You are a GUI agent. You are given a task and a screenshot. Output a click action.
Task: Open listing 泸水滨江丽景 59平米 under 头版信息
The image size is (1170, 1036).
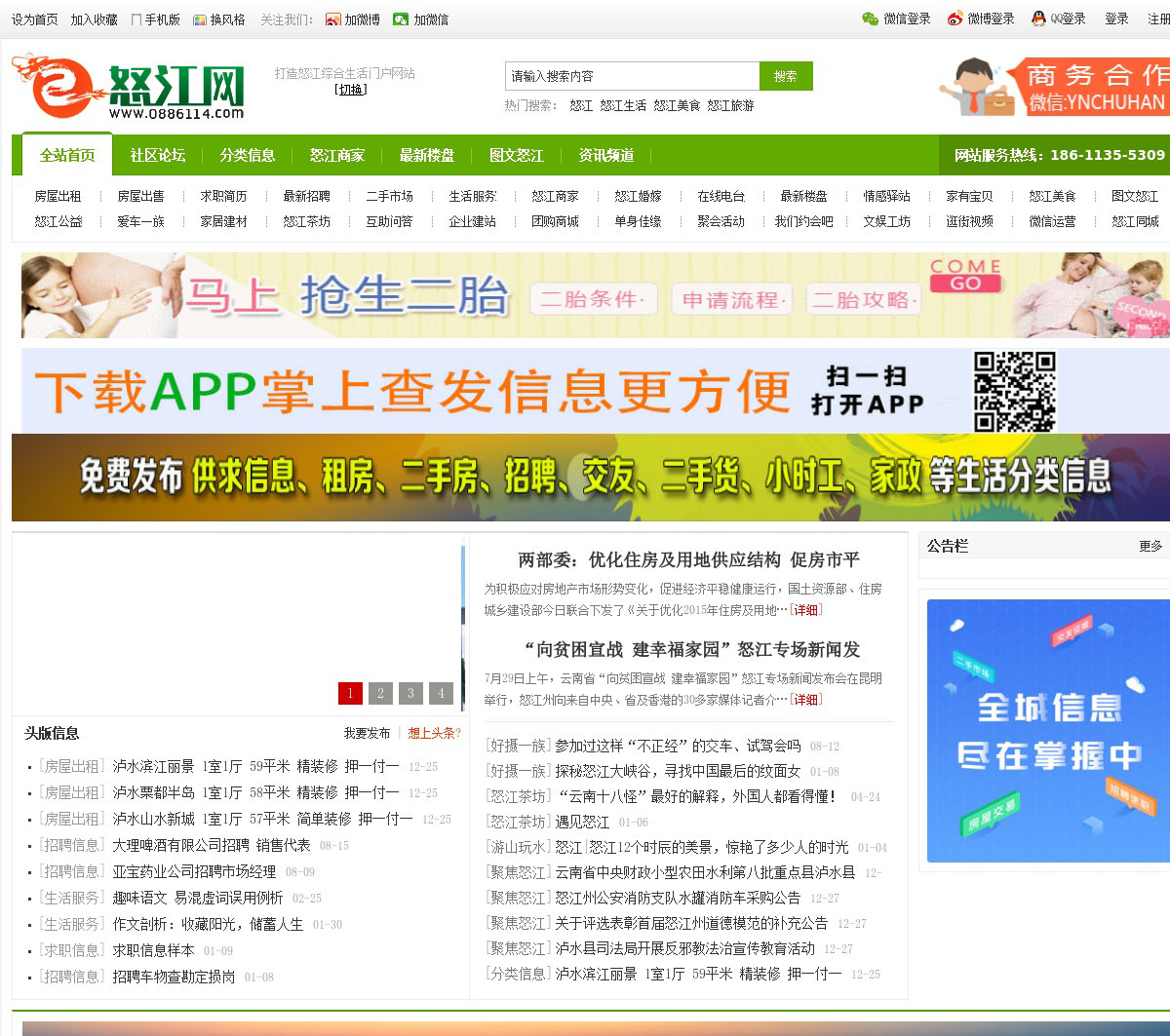[x=255, y=767]
